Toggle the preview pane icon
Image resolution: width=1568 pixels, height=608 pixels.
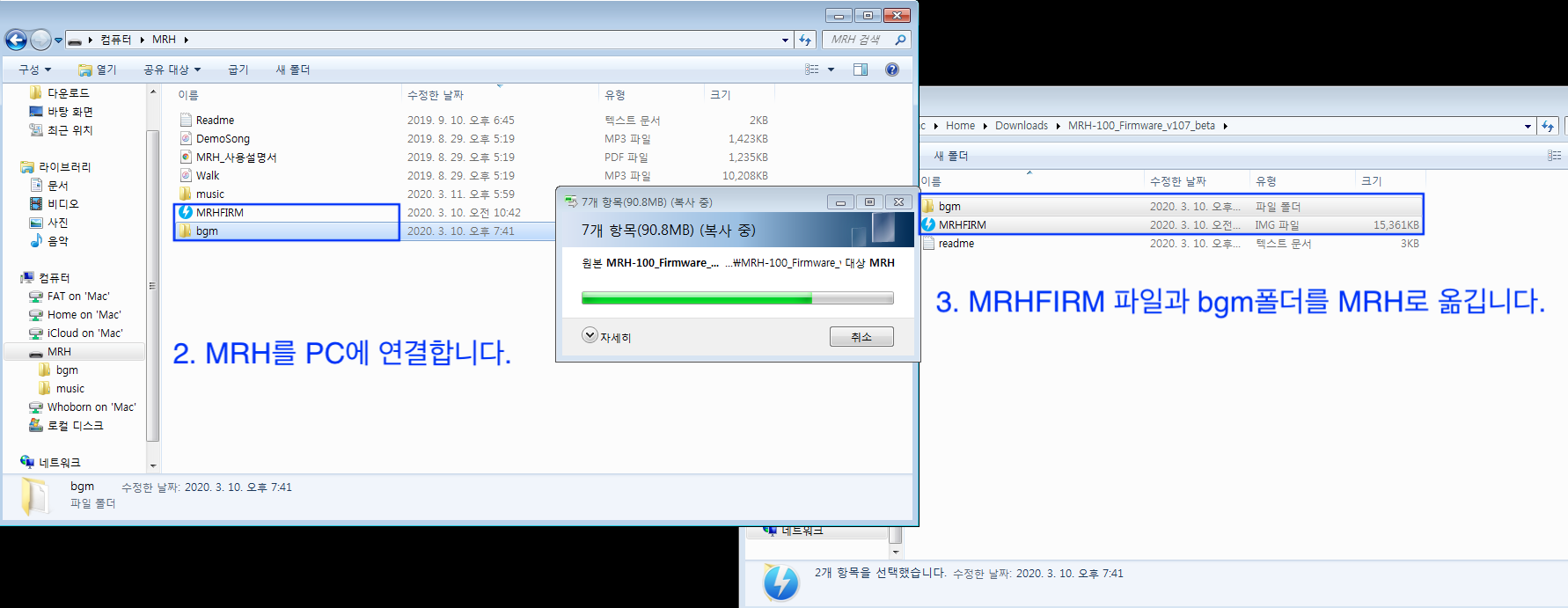point(861,70)
